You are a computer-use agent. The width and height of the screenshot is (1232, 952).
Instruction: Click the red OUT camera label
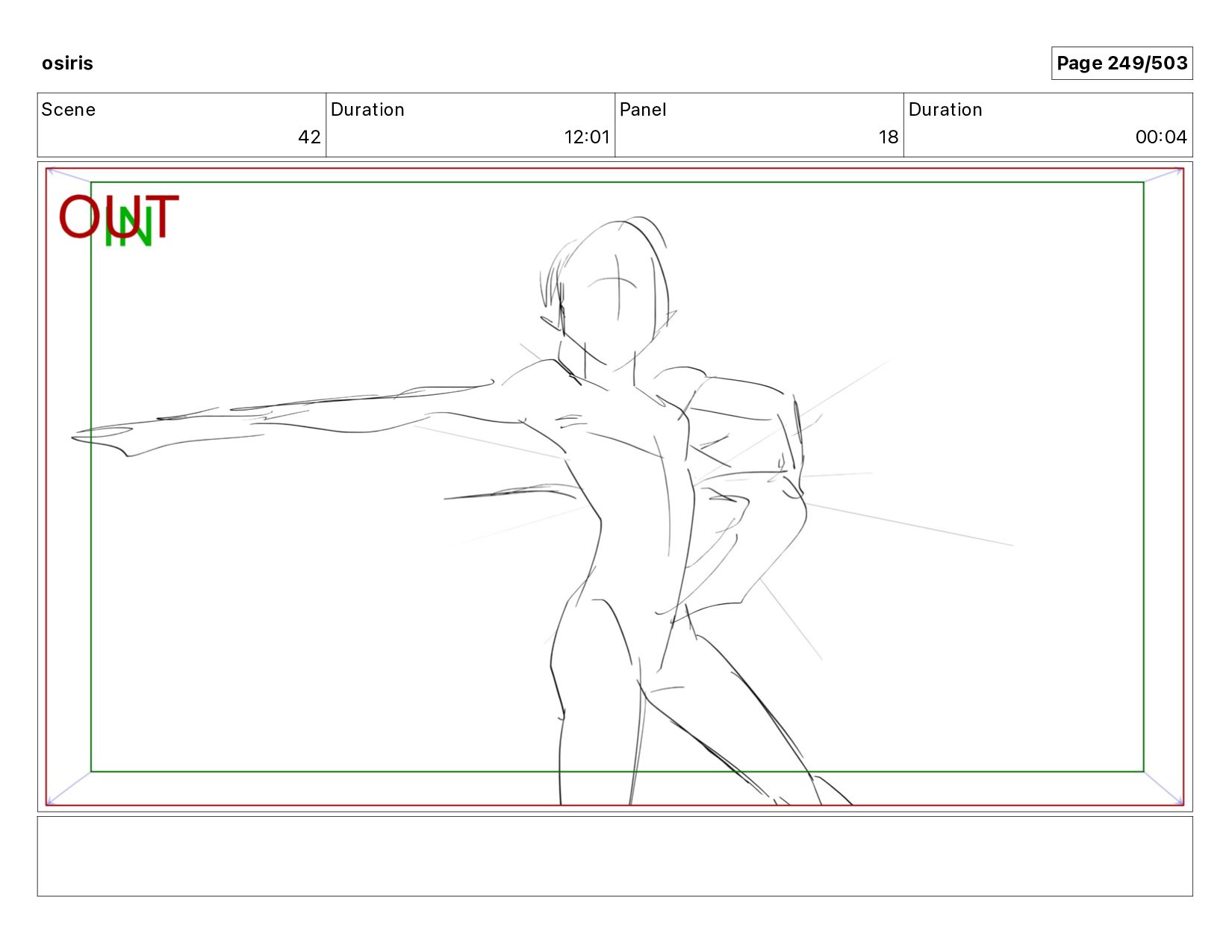119,217
